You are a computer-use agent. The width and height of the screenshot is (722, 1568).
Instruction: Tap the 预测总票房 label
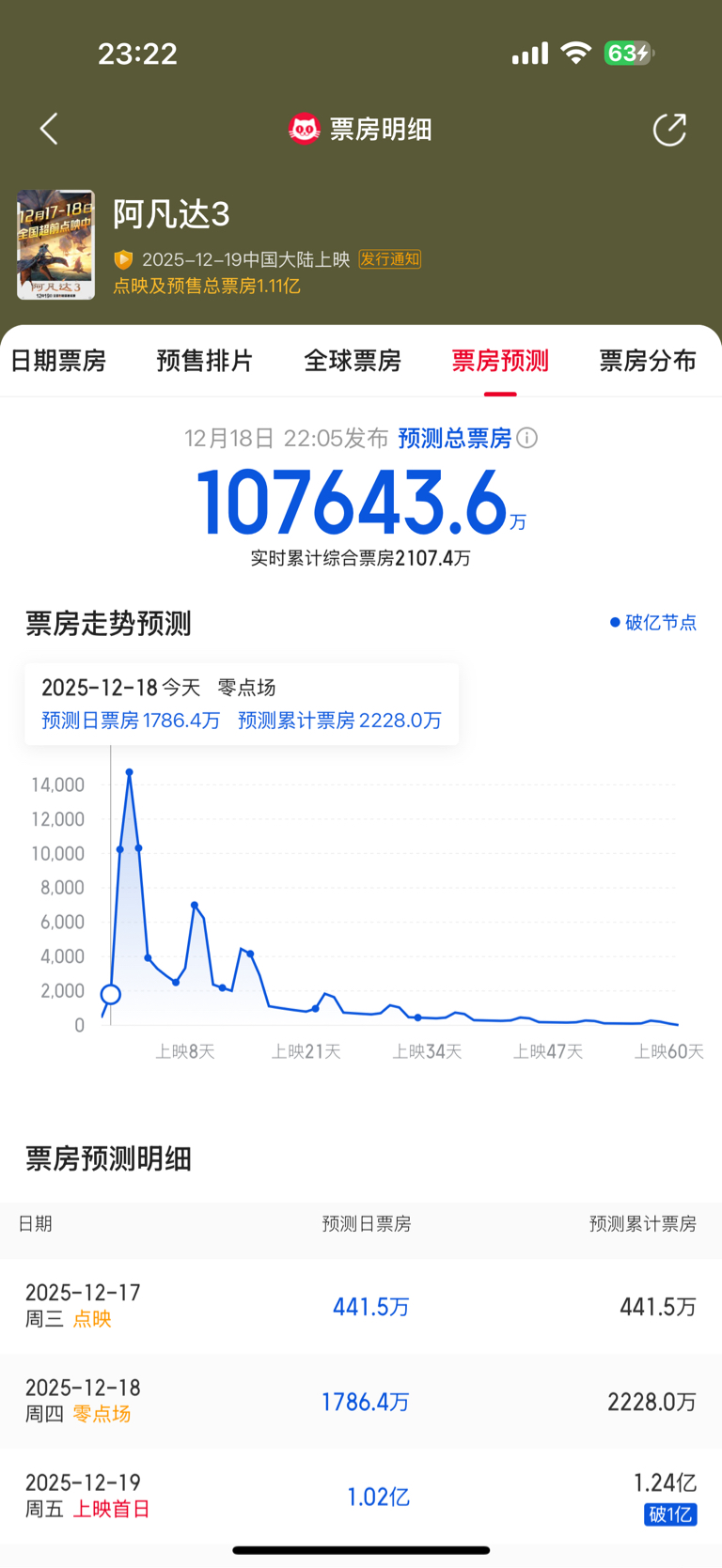455,438
